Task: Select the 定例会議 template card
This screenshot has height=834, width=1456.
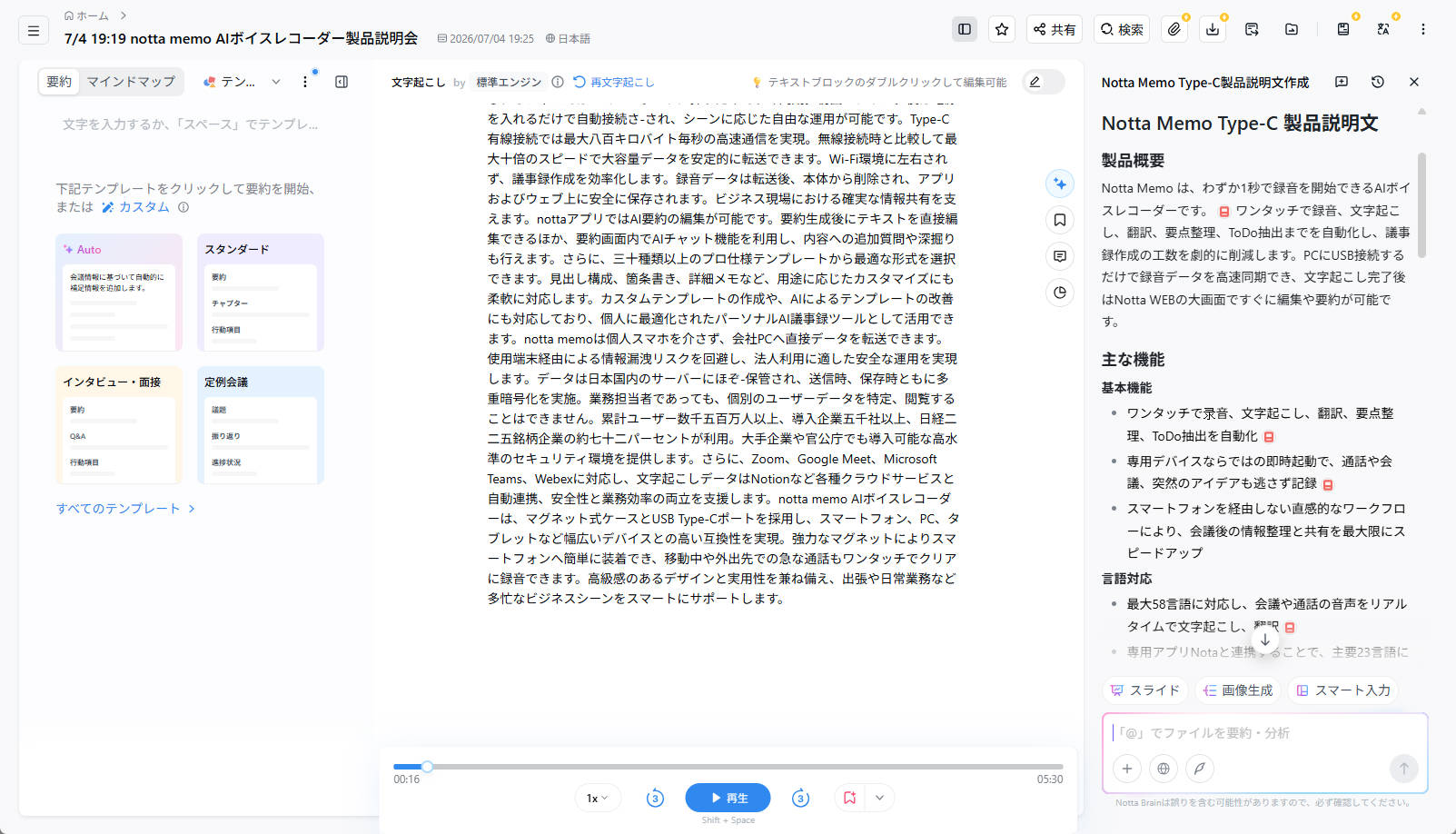Action: [261, 425]
